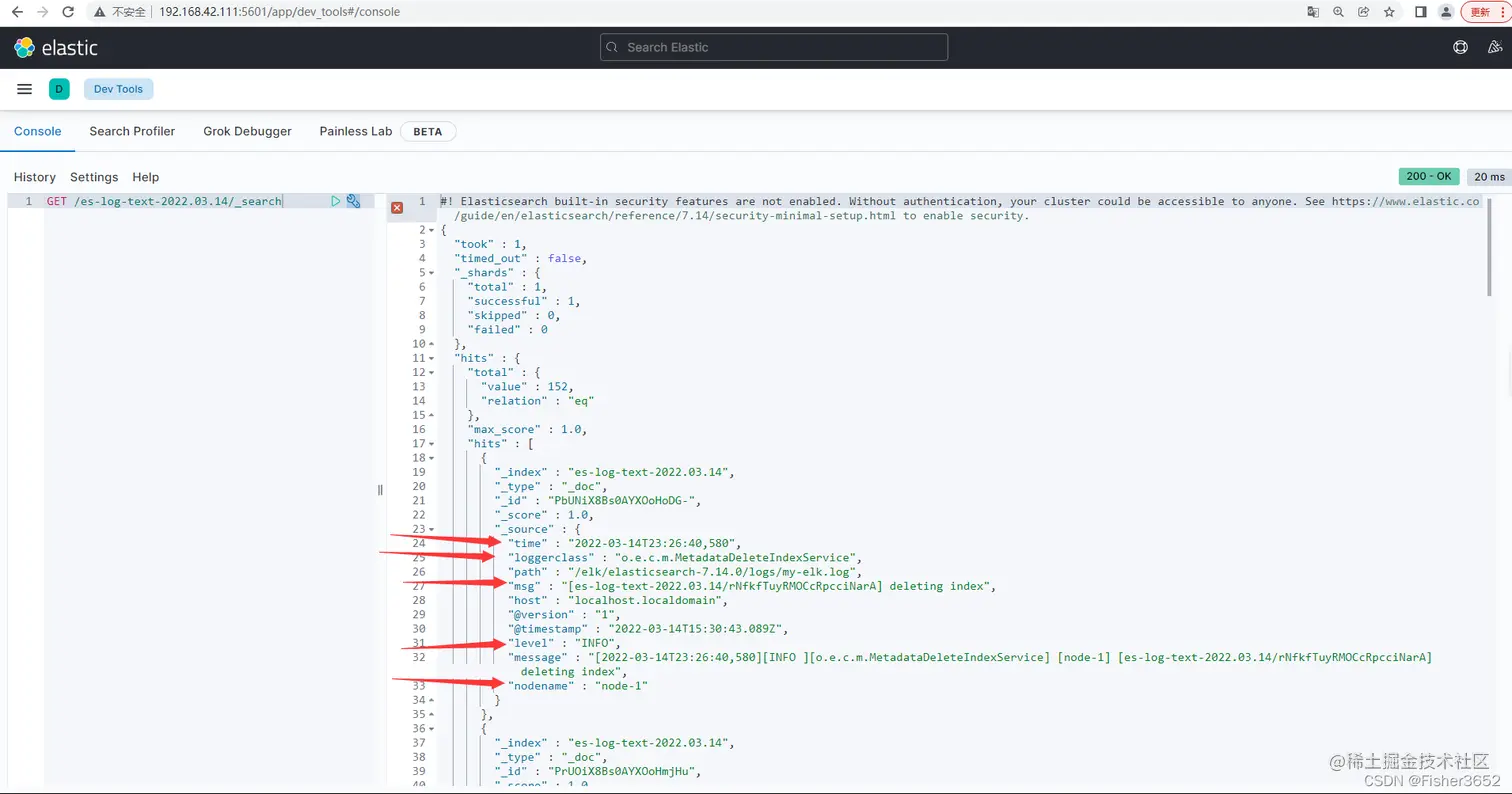Click the GET _search request line in editor

[x=165, y=201]
